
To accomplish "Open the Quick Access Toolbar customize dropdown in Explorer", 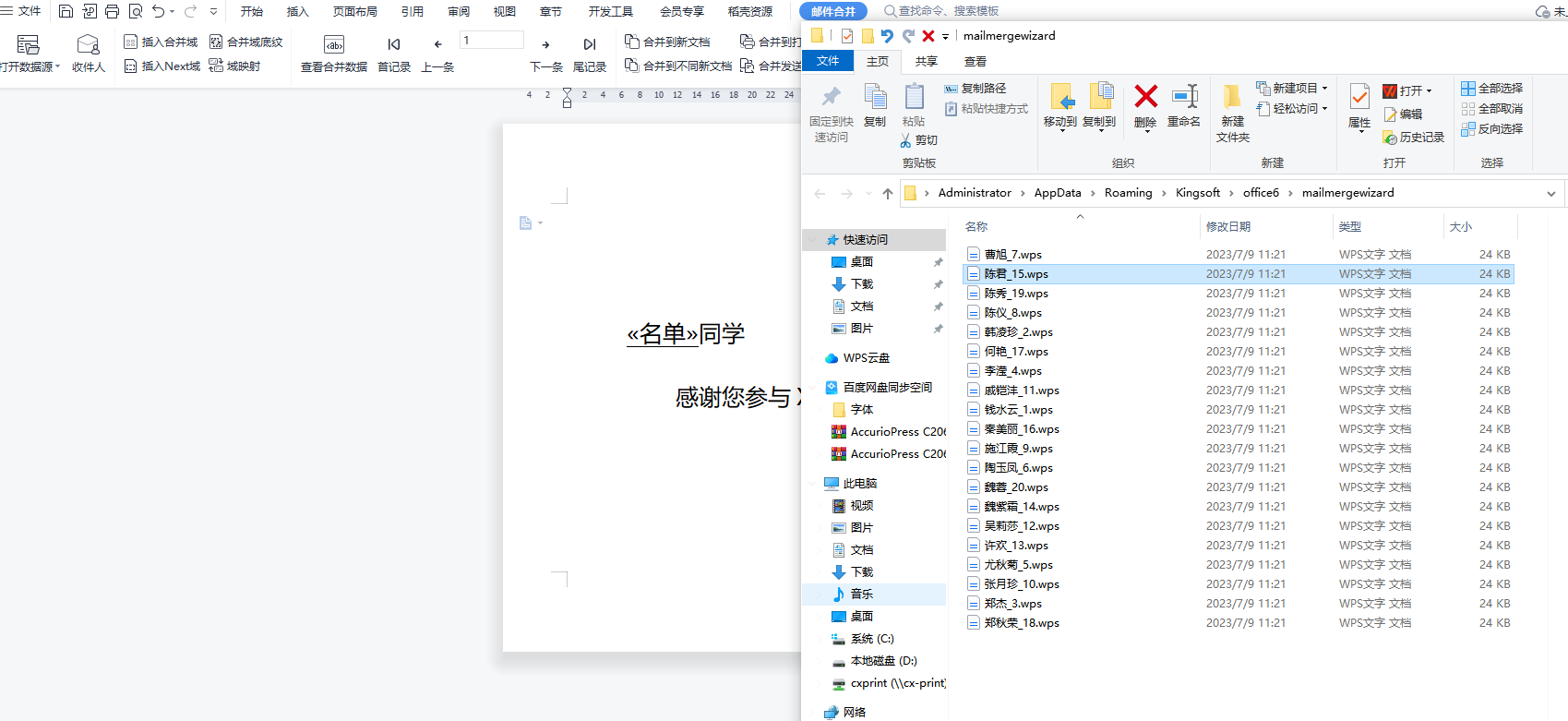I will click(945, 37).
